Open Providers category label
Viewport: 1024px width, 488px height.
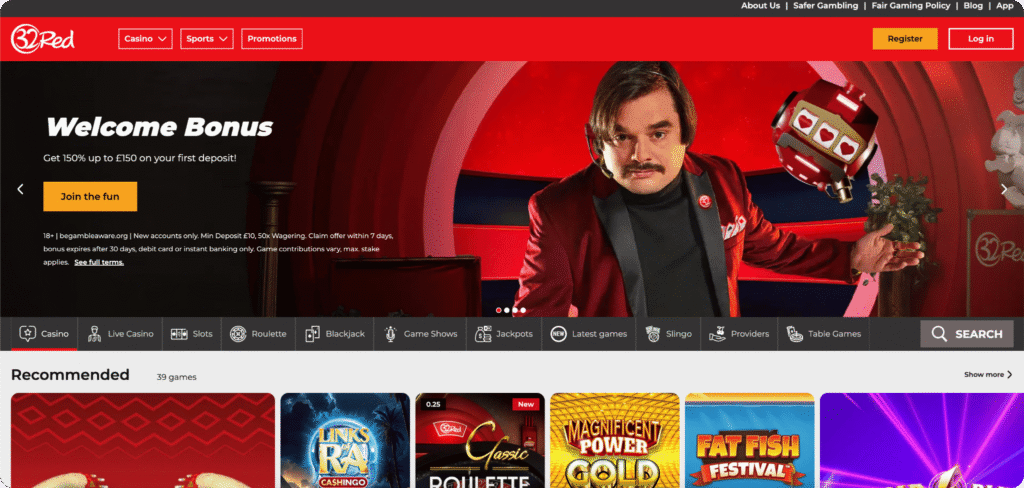750,334
